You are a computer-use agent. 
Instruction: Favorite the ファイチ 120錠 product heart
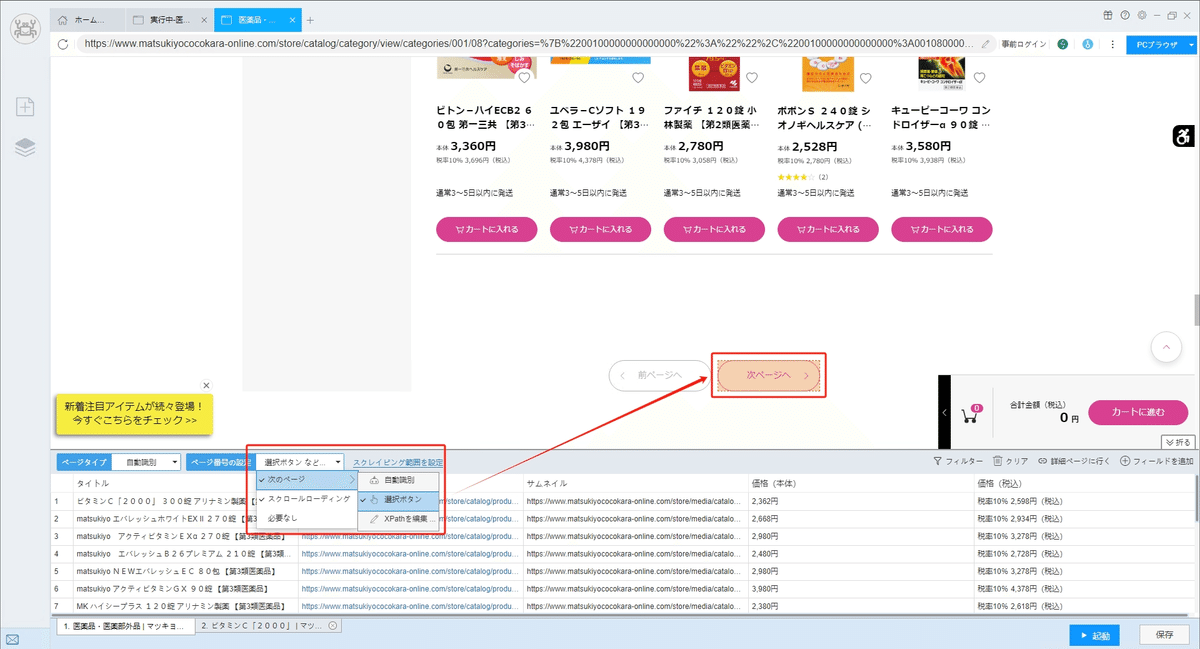pyautogui.click(x=752, y=78)
